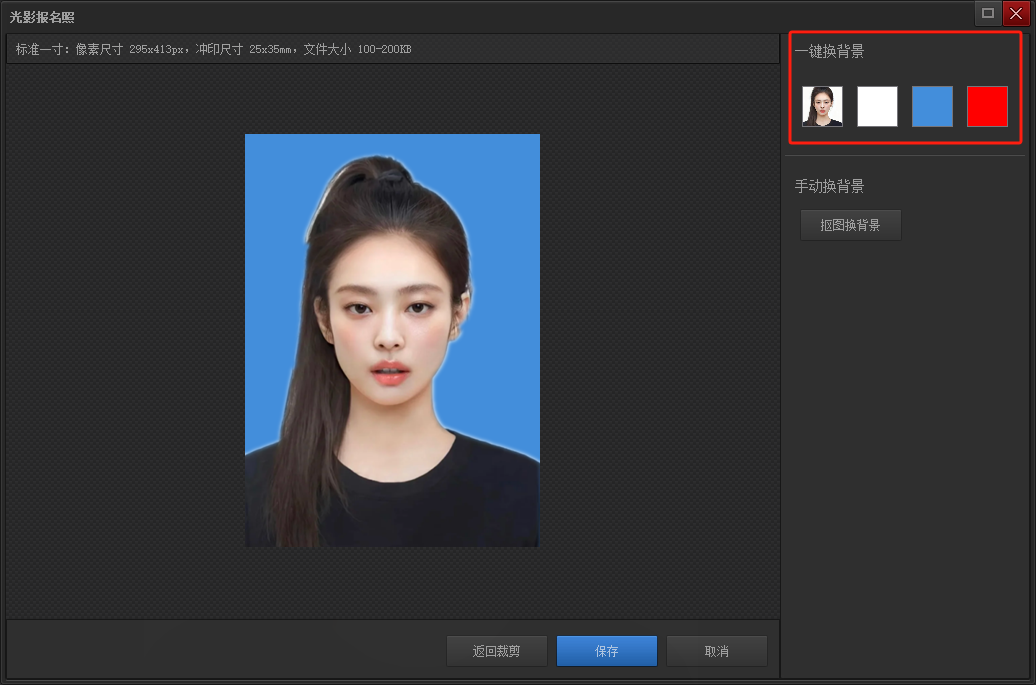1036x685 pixels.
Task: Cancel with the 取消 button
Action: pos(717,651)
